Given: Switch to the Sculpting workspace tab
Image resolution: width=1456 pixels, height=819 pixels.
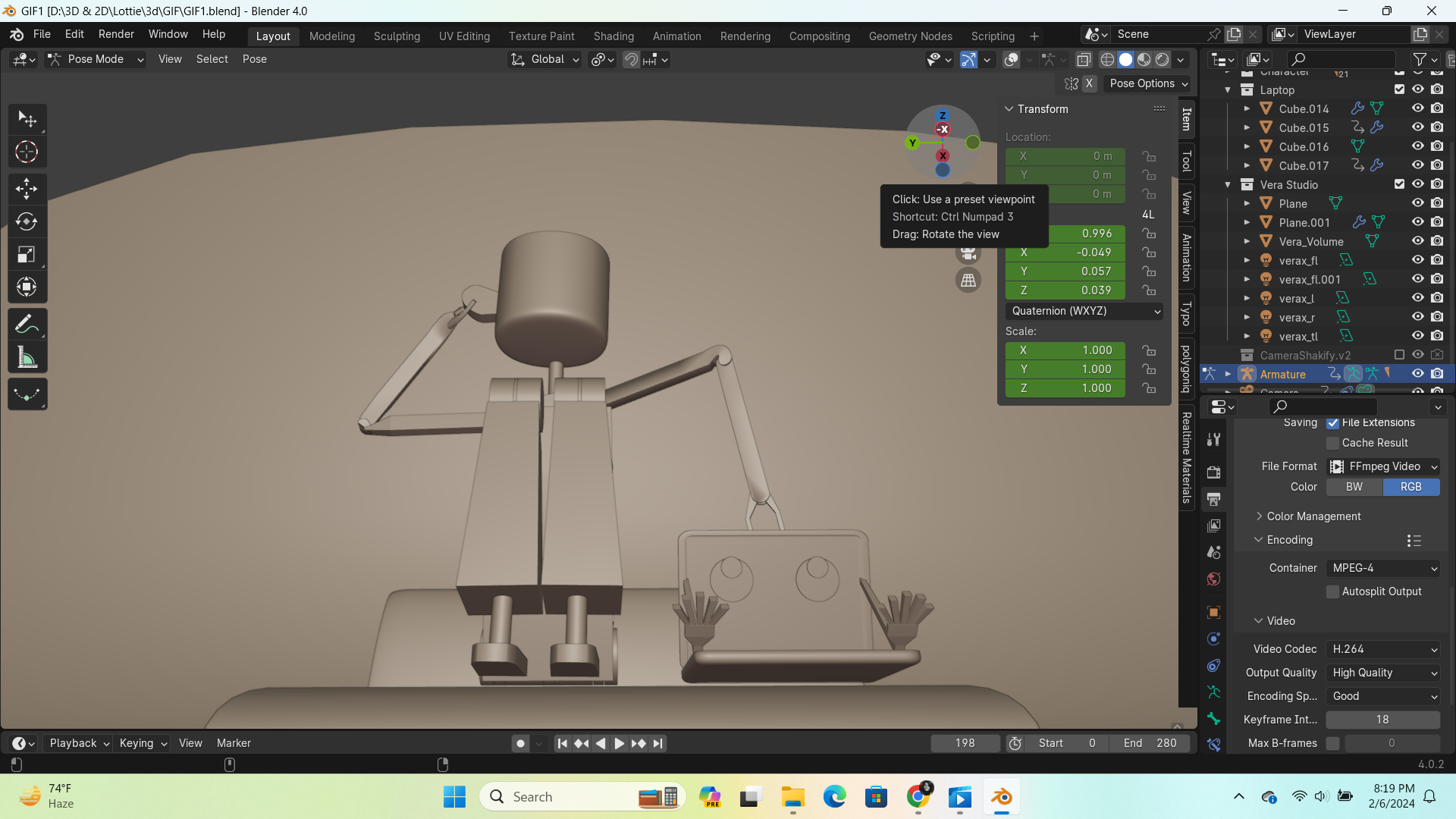Looking at the screenshot, I should 397,36.
